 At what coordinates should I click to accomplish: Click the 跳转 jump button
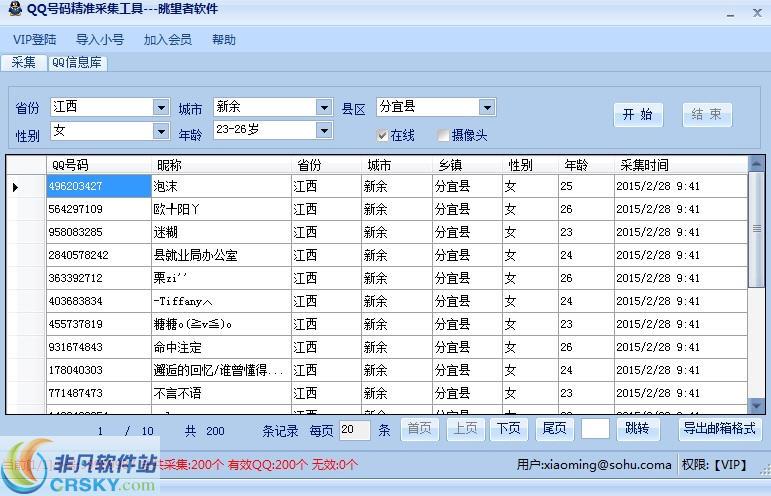[638, 429]
